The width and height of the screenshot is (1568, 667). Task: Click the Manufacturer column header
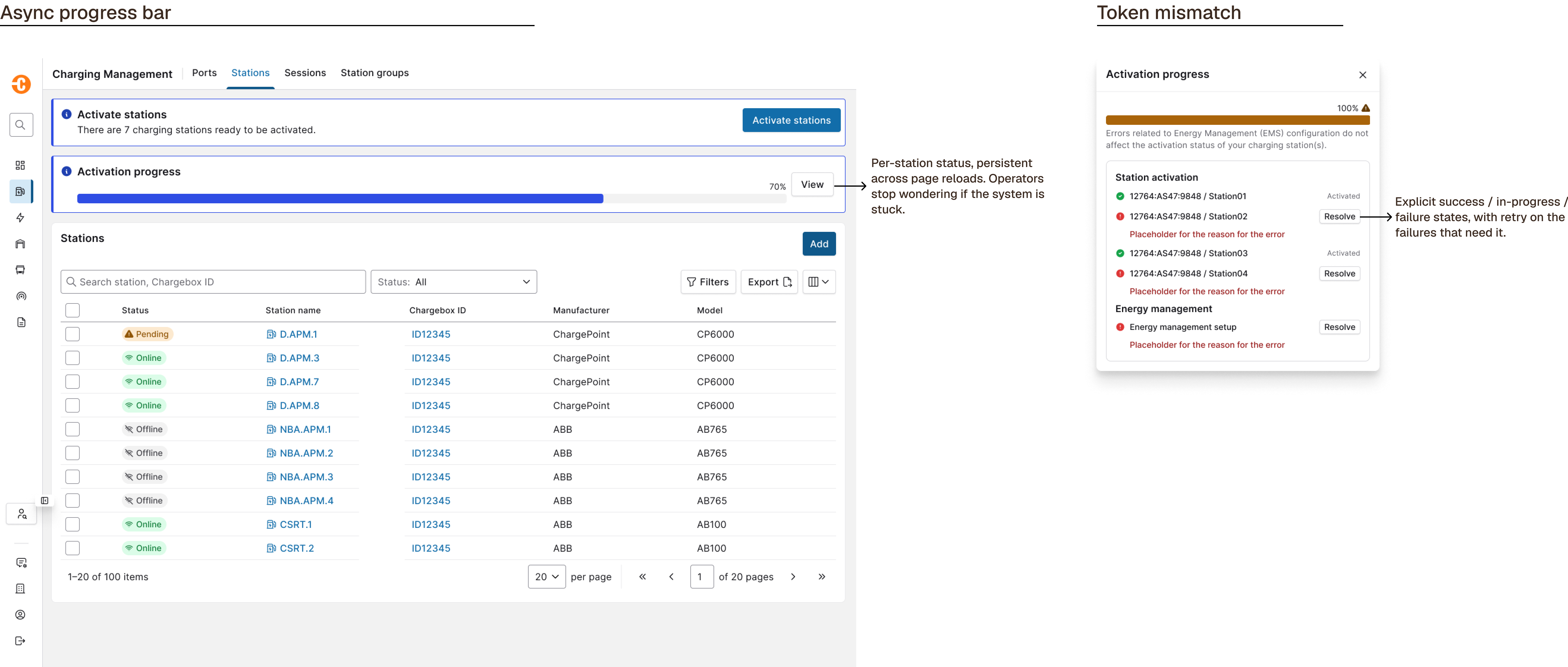581,310
